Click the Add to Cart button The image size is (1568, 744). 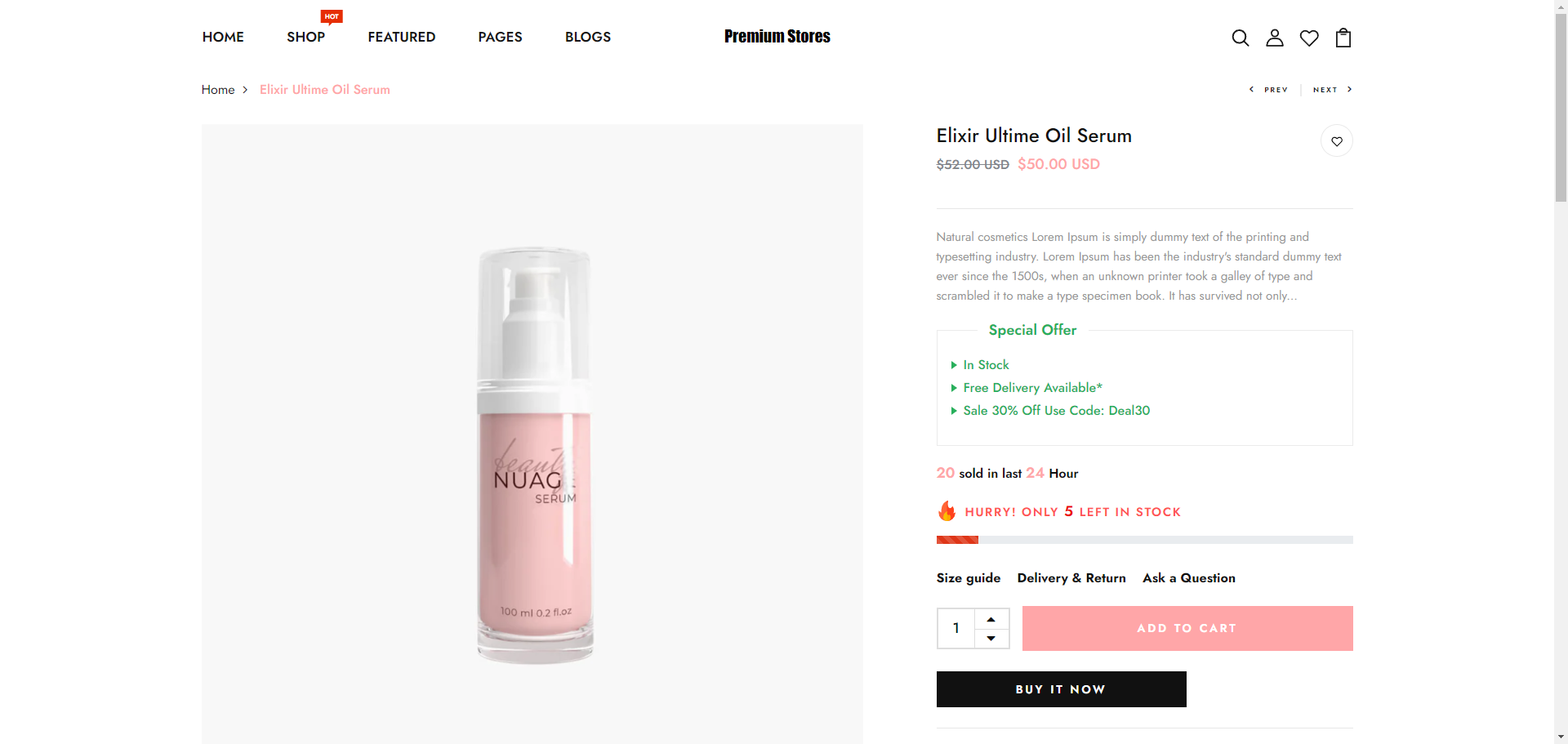point(1187,628)
